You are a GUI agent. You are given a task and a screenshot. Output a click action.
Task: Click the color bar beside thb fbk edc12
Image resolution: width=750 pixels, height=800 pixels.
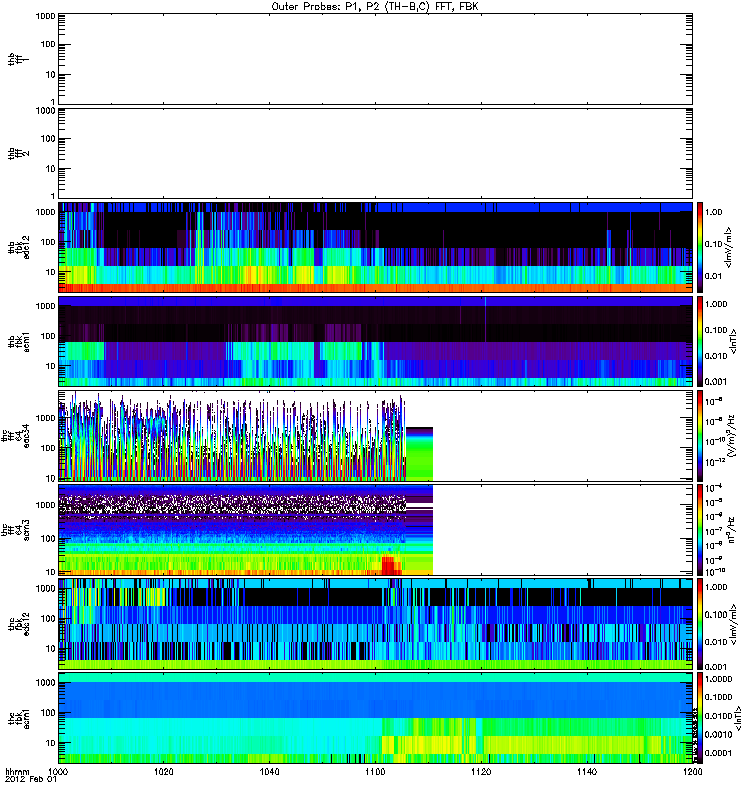[x=701, y=247]
